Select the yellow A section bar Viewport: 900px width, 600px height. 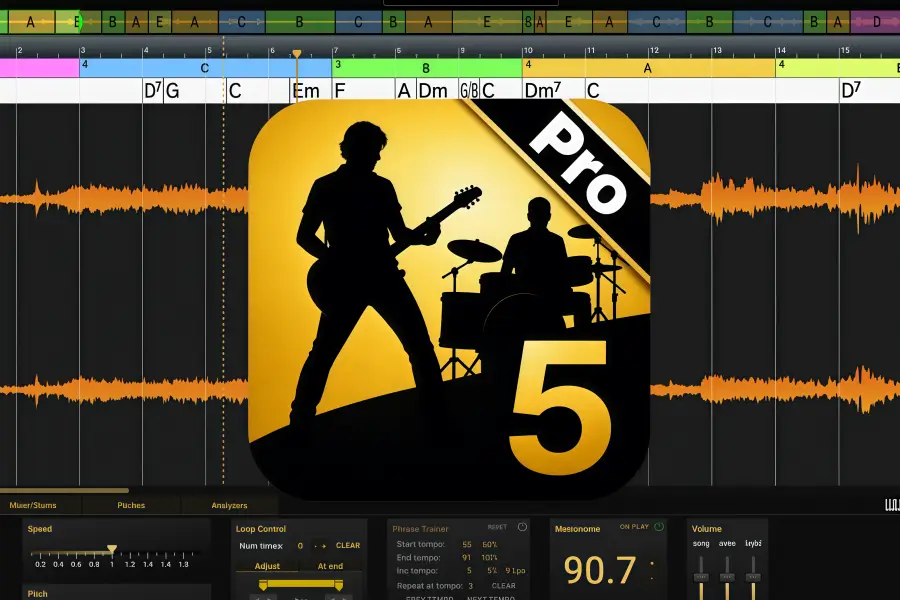coord(649,68)
